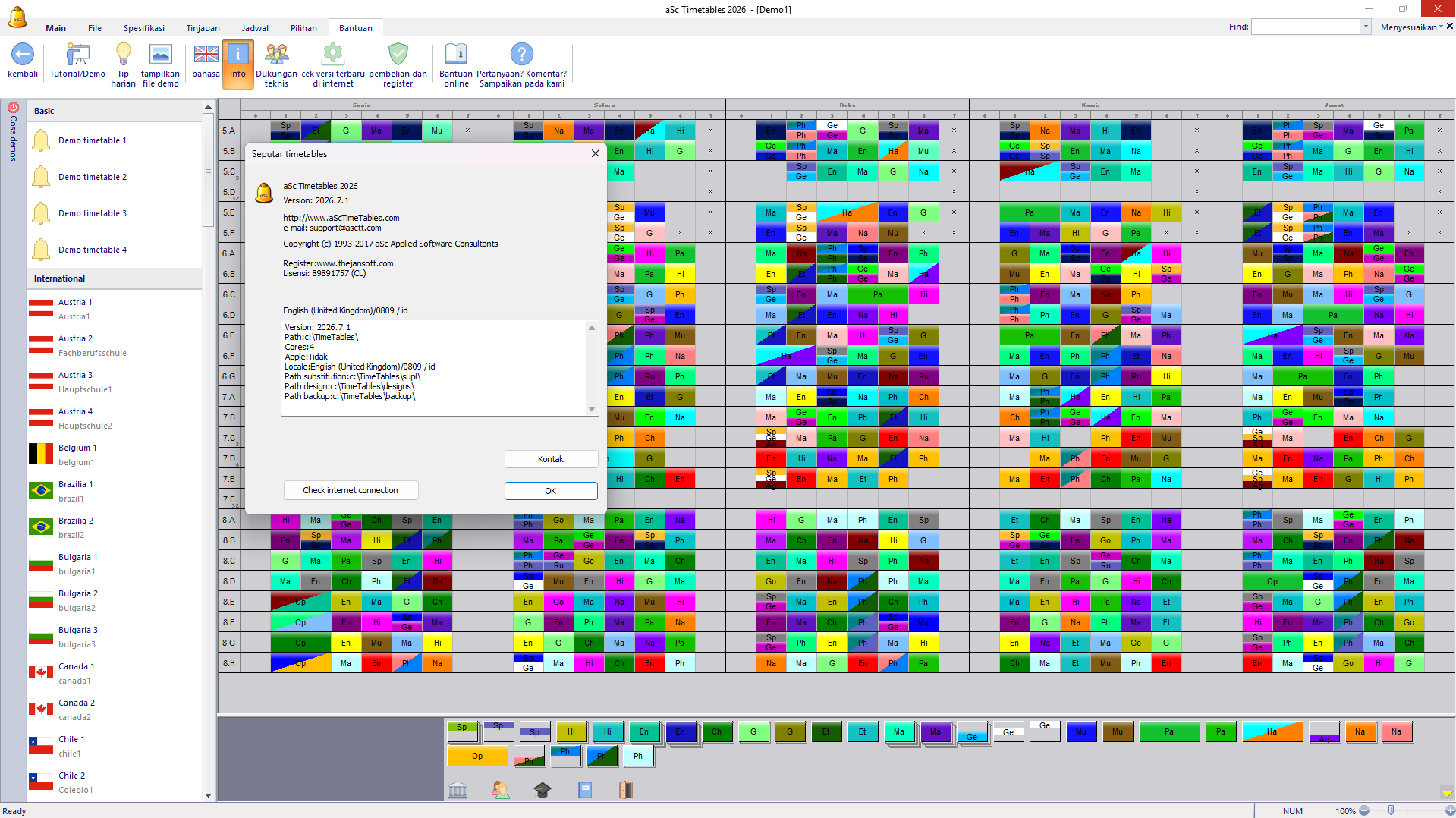Expand the Menyesuaikan dropdown

coord(1411,27)
